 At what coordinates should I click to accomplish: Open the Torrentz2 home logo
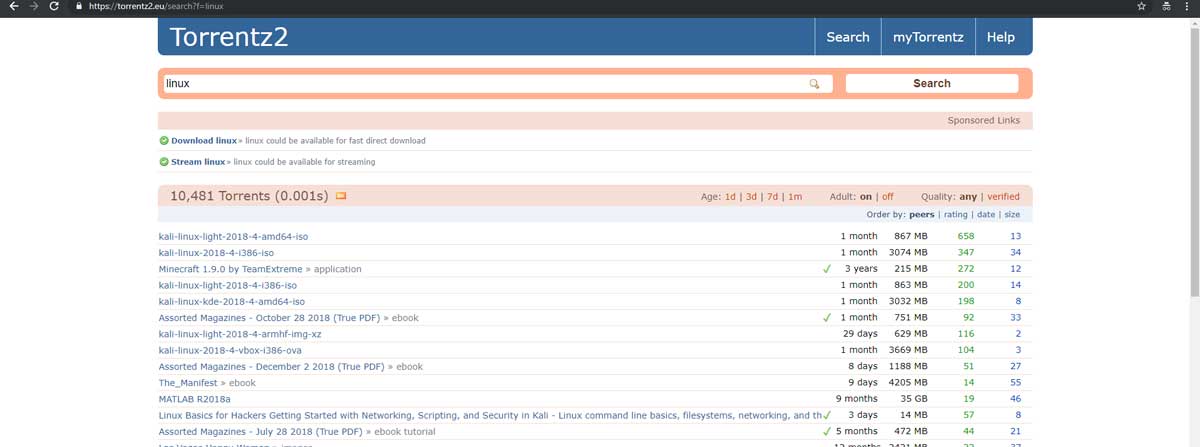coord(230,37)
